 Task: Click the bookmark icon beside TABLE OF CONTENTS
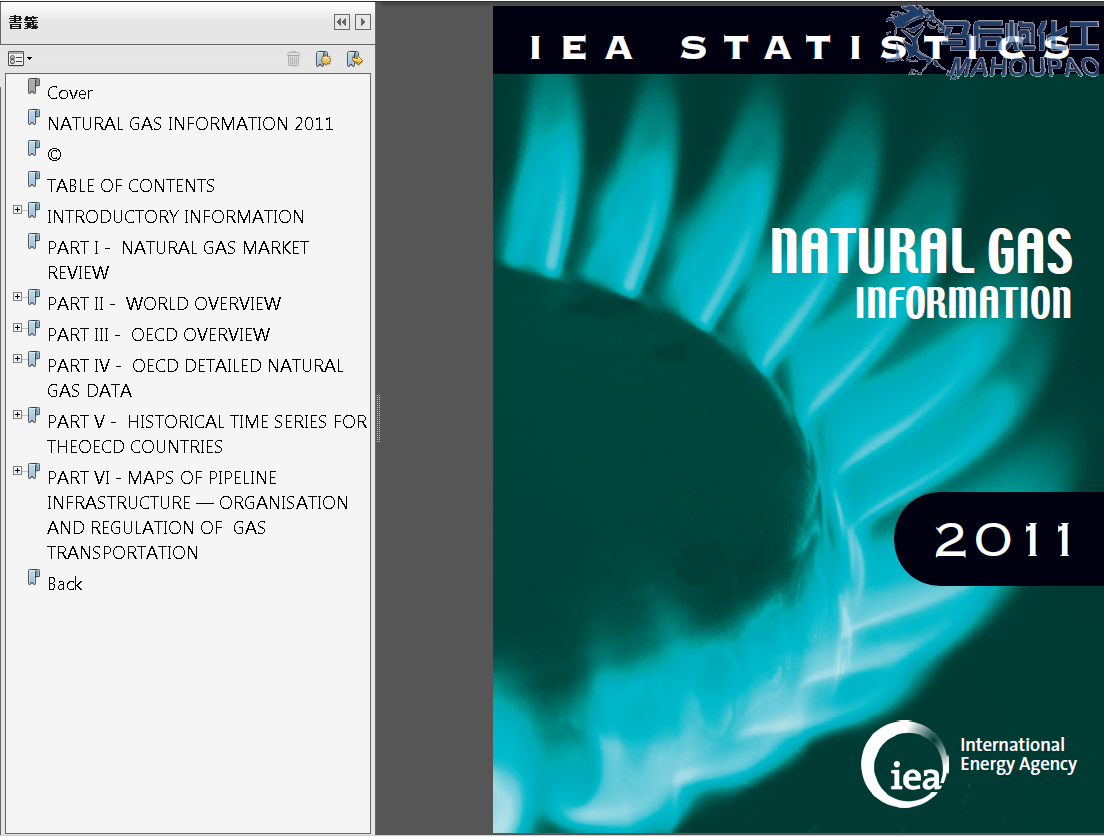click(x=34, y=180)
